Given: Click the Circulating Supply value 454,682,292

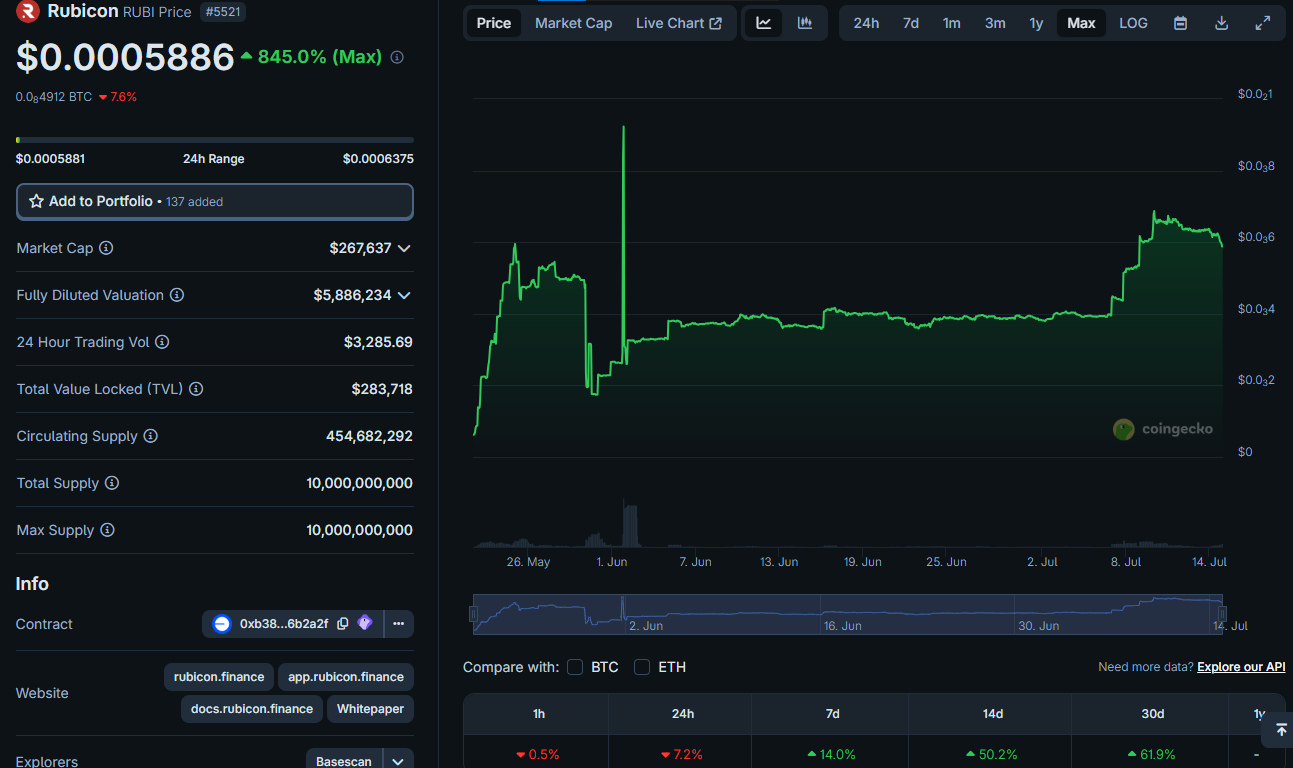Looking at the screenshot, I should pos(369,436).
